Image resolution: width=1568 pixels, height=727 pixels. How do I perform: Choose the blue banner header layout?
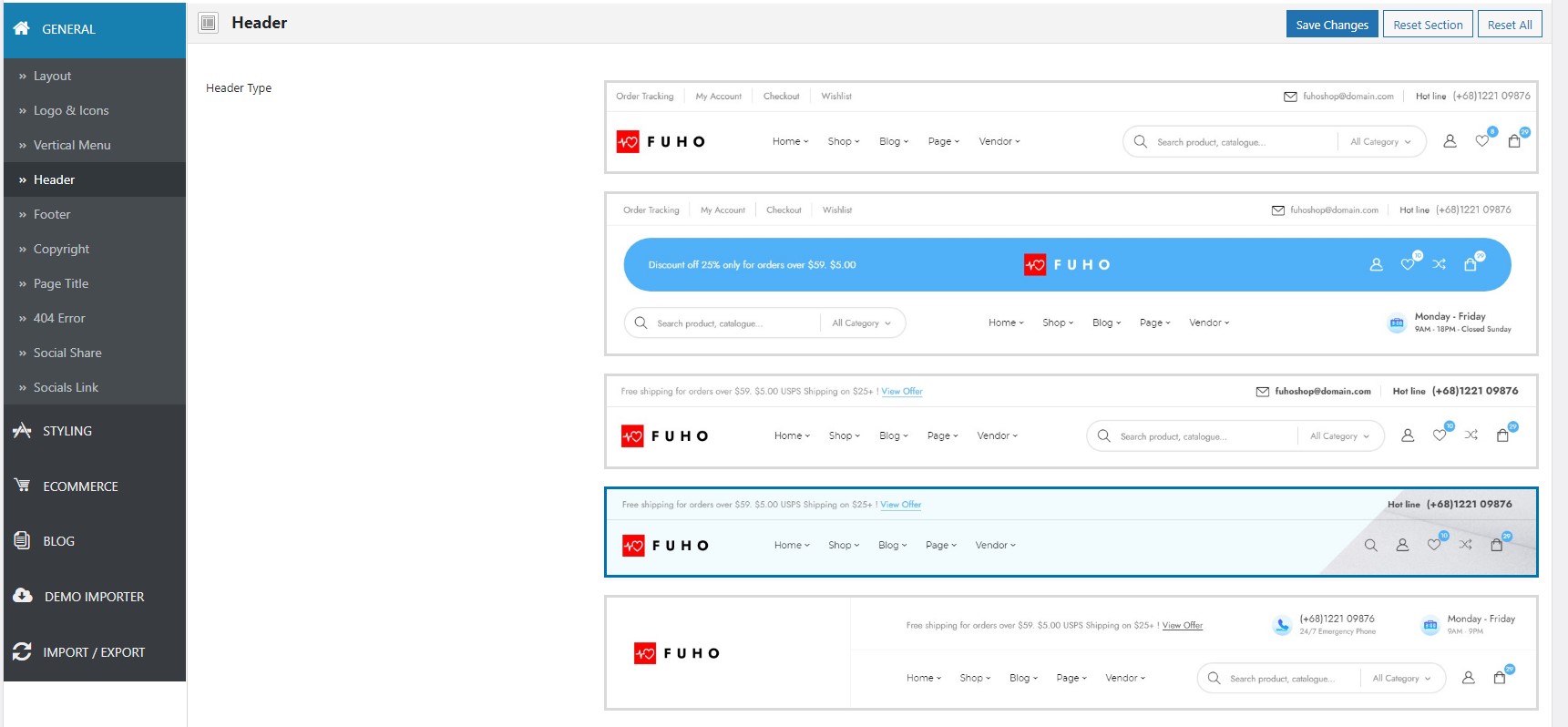click(x=1071, y=273)
